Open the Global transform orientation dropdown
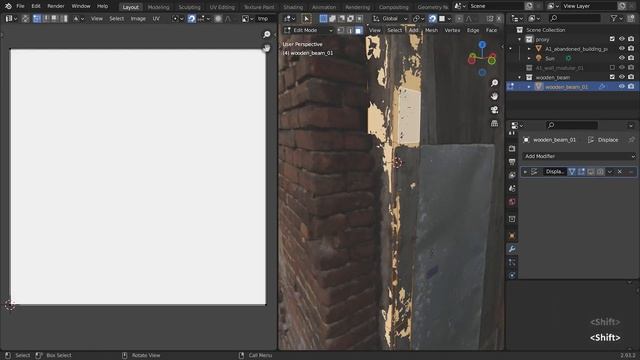Viewport: 640px width, 360px height. tap(390, 18)
